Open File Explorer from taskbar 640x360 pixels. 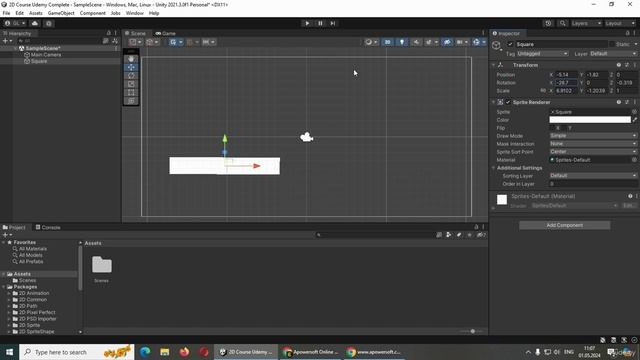[x=164, y=352]
